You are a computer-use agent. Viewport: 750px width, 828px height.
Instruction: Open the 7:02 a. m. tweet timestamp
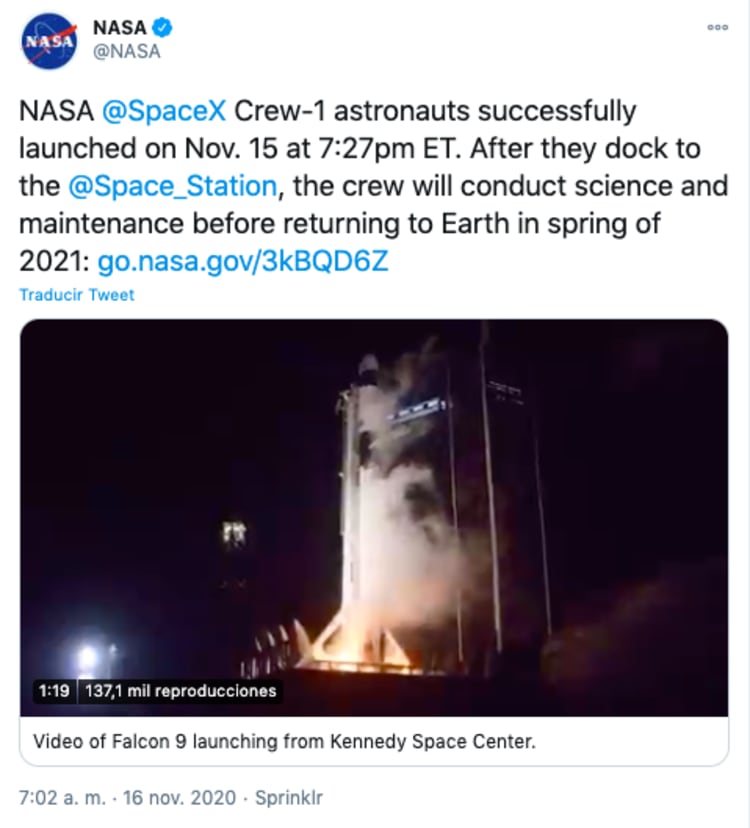61,798
